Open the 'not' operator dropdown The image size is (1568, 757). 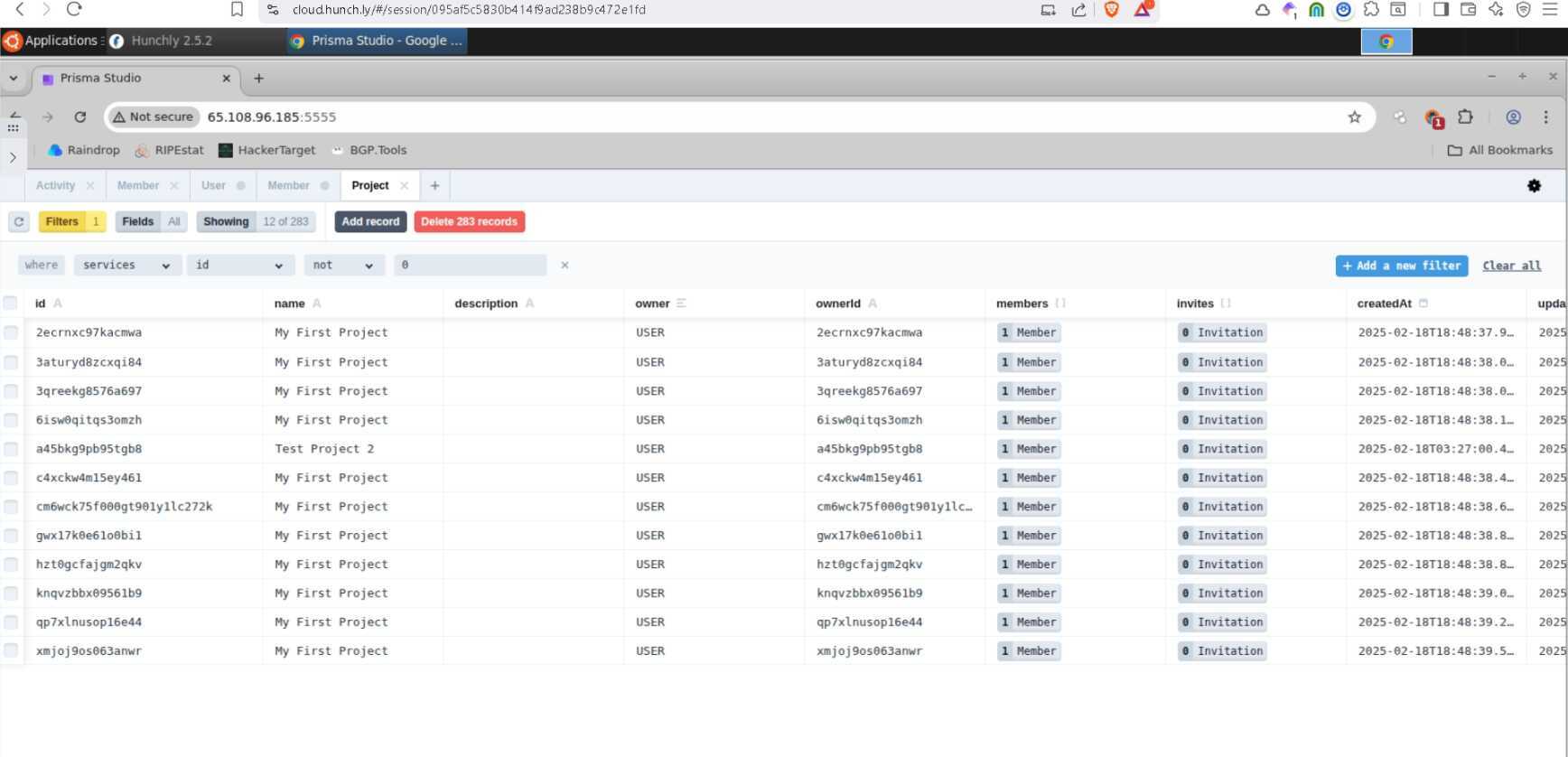[343, 266]
